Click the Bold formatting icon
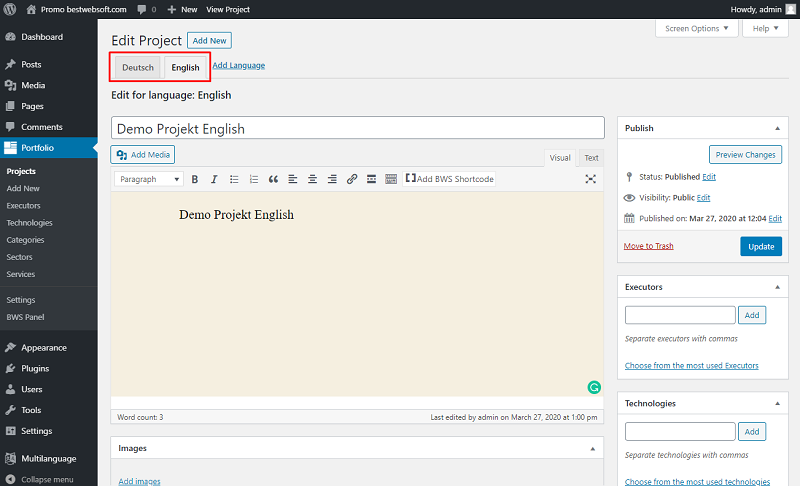 (194, 179)
